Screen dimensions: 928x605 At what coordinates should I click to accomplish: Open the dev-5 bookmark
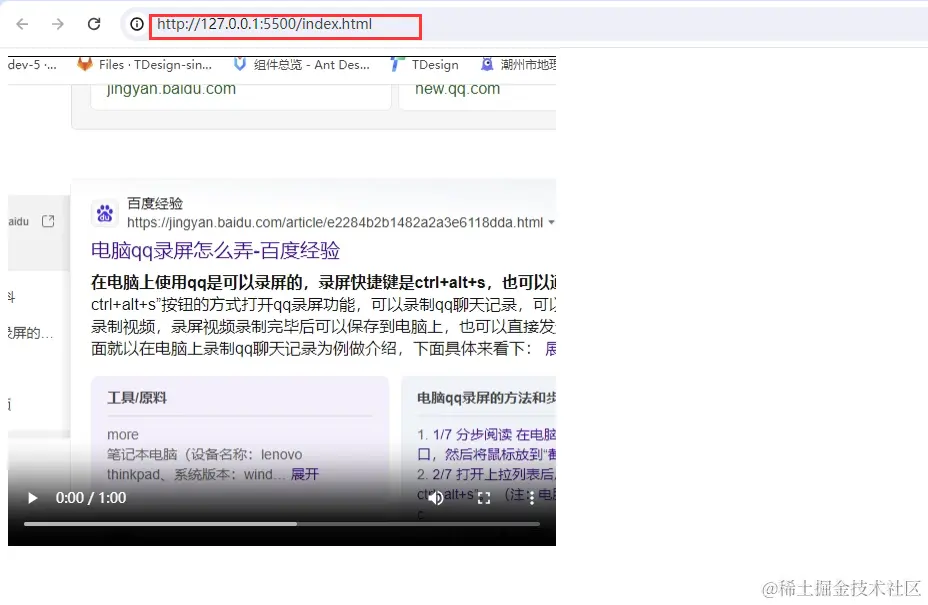click(x=32, y=65)
